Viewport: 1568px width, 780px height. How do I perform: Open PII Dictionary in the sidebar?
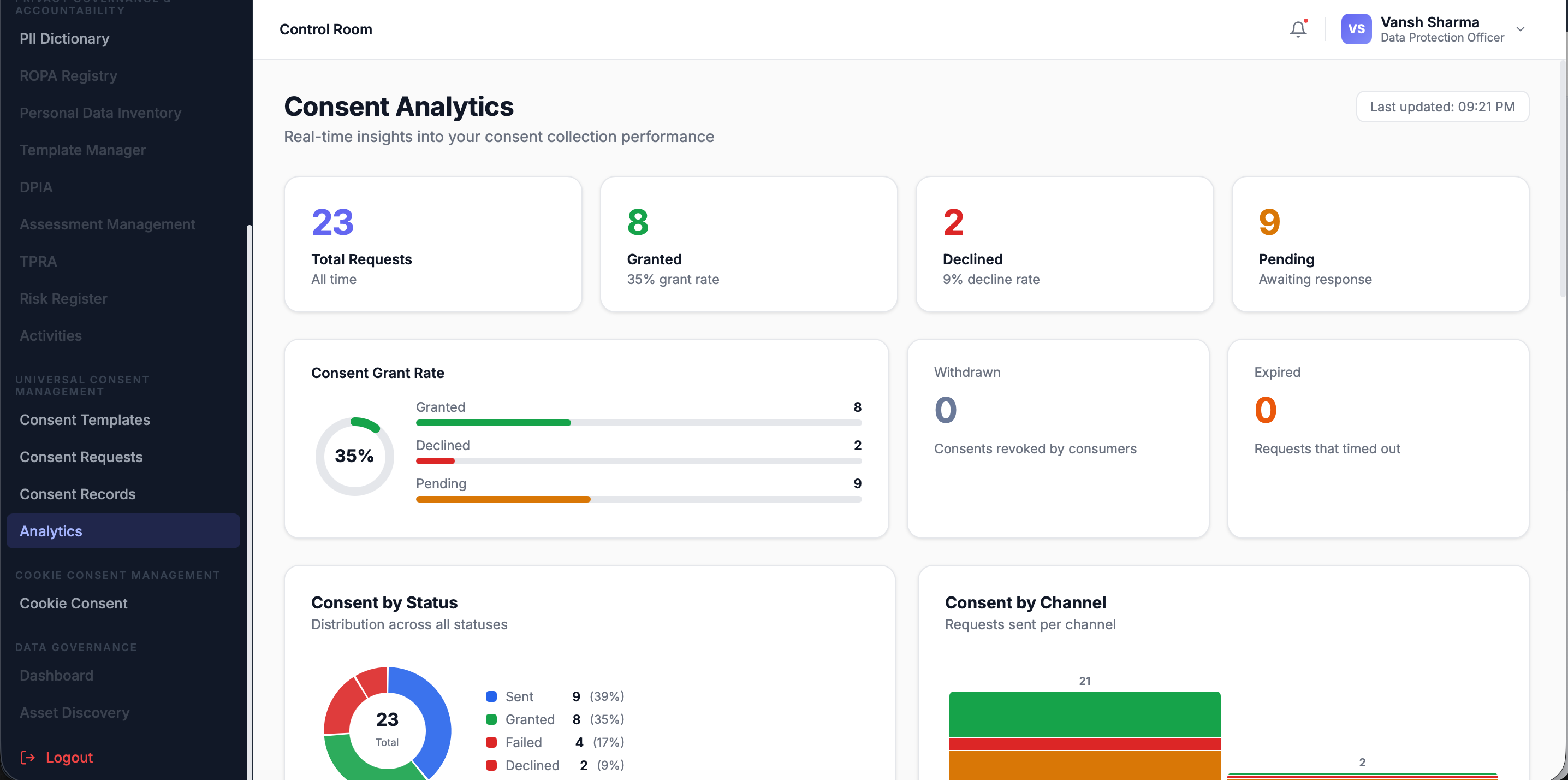tap(64, 38)
